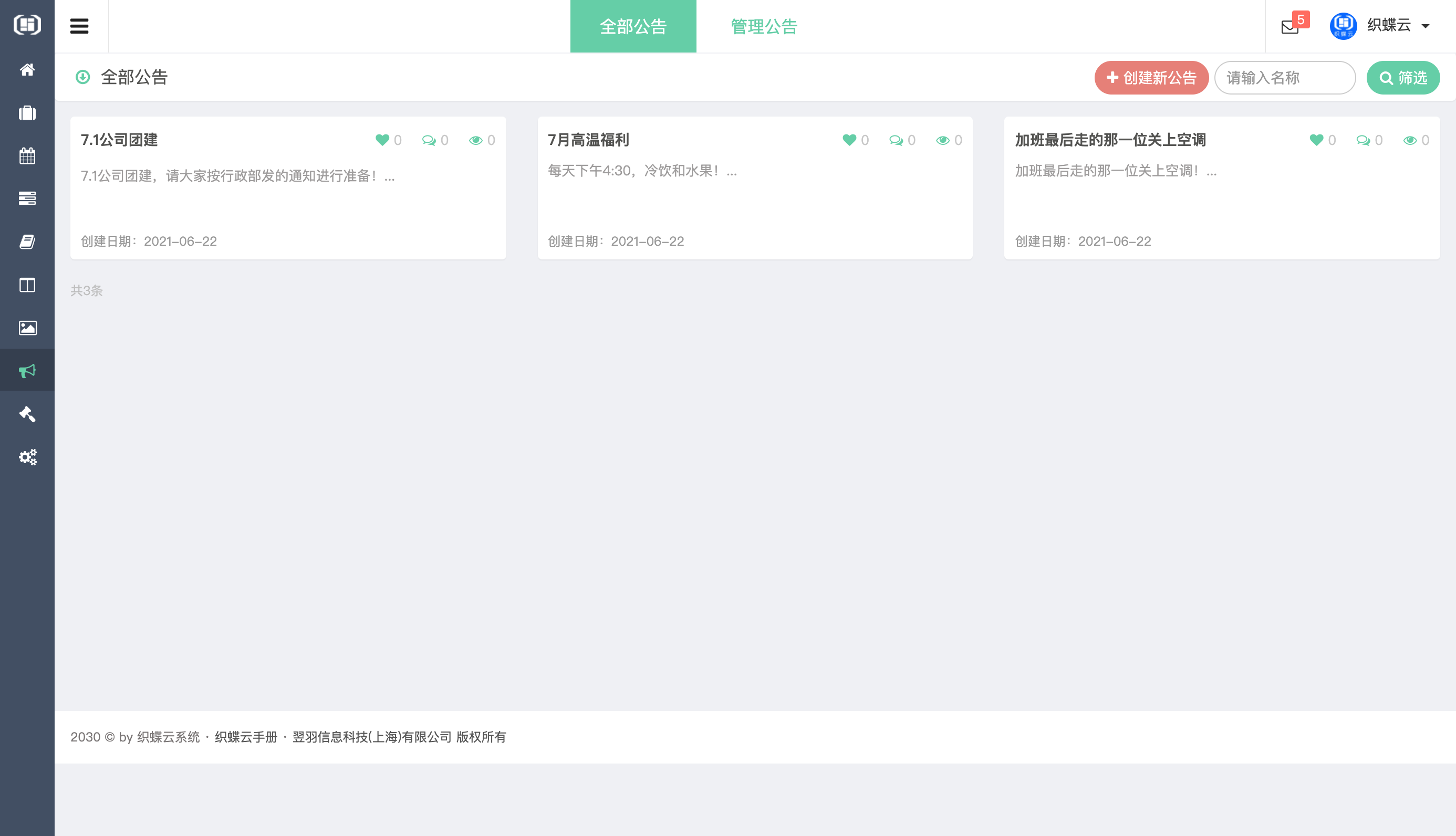Screen dimensions: 1456x836
Task: Select the megaphone announcements sidebar icon
Action: tap(27, 371)
